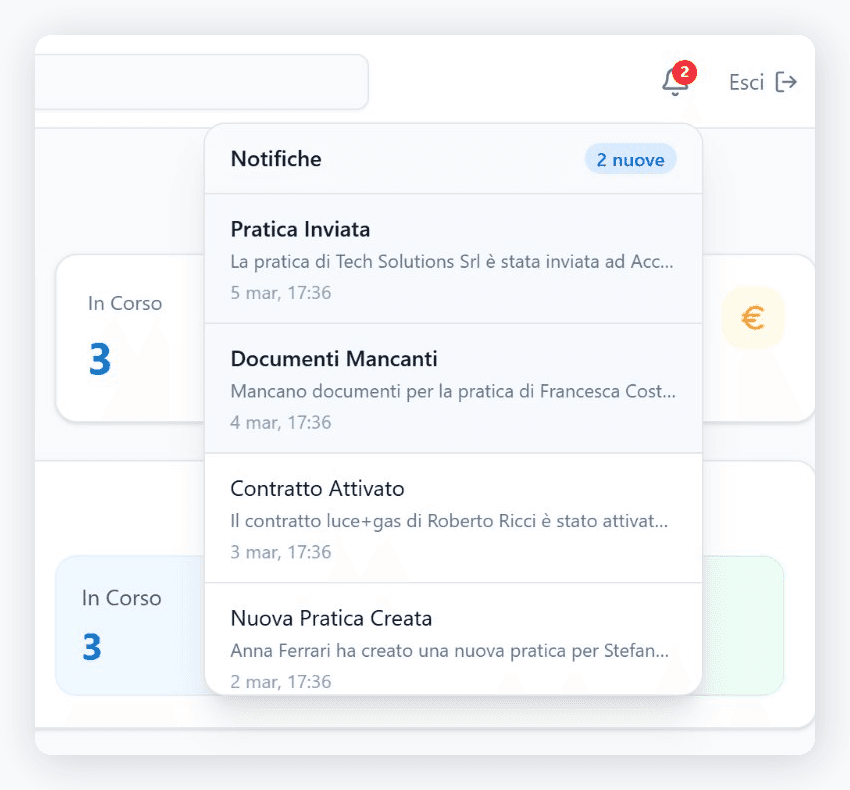Click the Tech Solutions Srl notification description
Screen dimensions: 850x790
click(451, 263)
